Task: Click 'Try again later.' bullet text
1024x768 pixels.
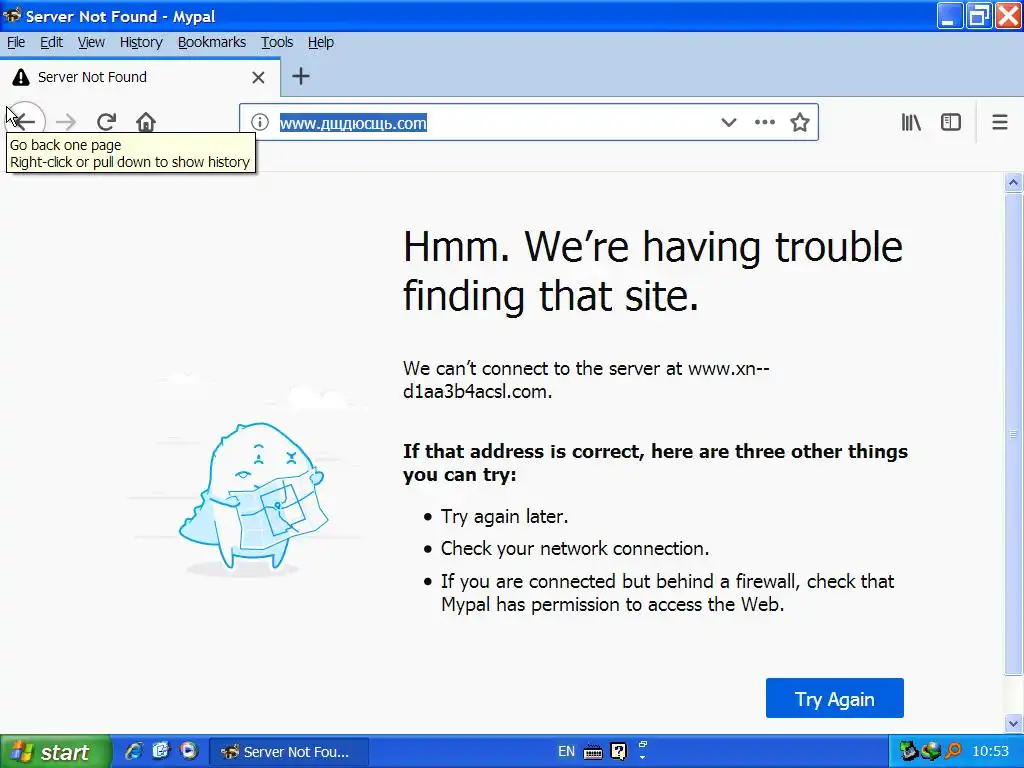Action: (x=504, y=517)
